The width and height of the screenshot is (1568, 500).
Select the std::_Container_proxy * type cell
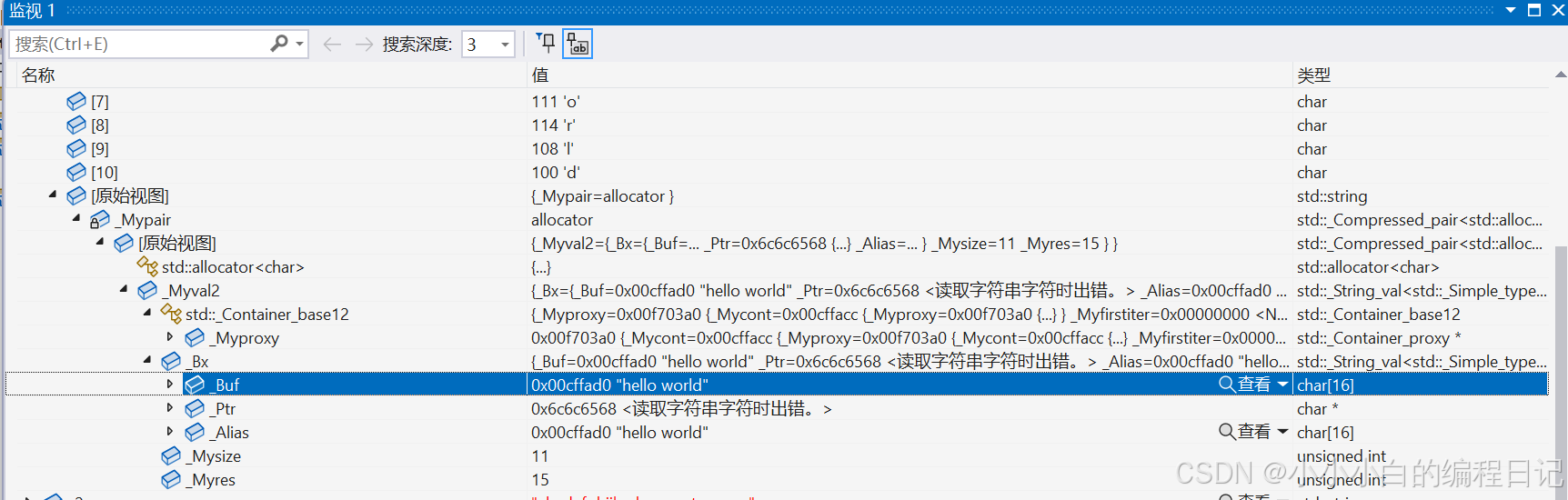tap(1379, 337)
